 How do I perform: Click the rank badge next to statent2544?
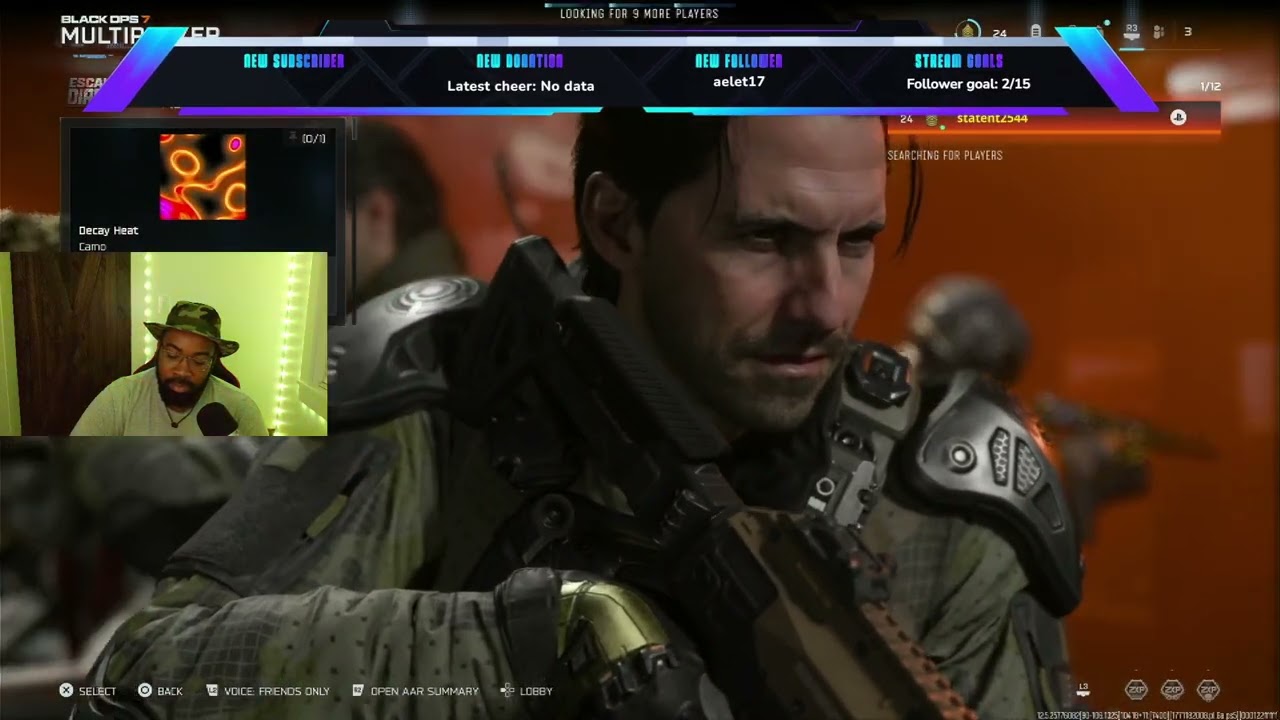click(x=931, y=120)
